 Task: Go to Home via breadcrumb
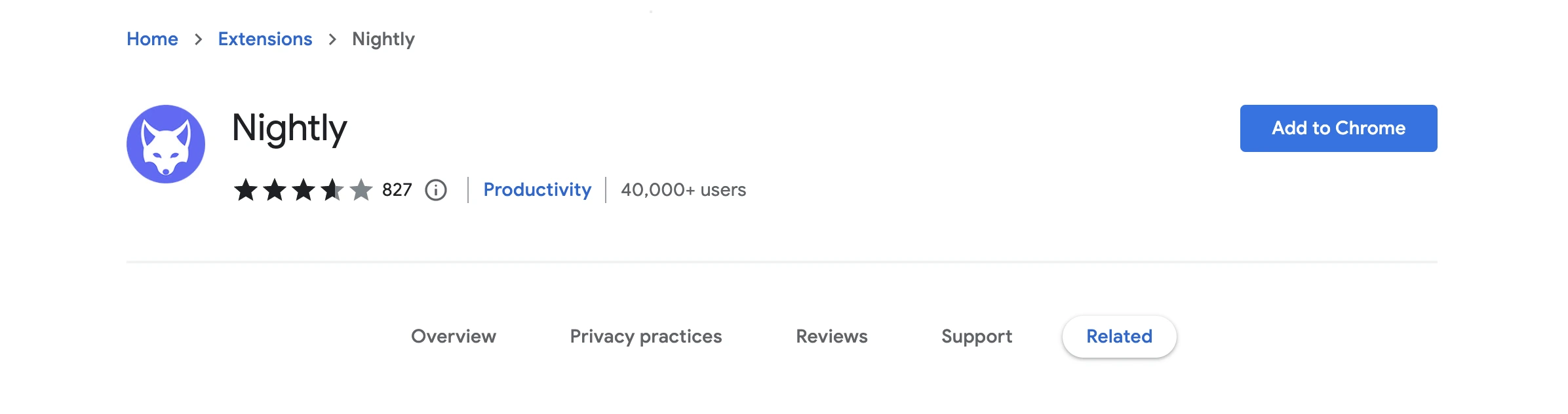[152, 39]
